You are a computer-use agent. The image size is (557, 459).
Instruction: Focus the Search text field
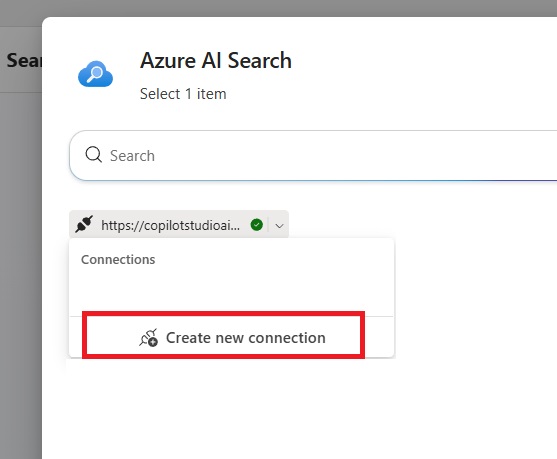[x=314, y=155]
